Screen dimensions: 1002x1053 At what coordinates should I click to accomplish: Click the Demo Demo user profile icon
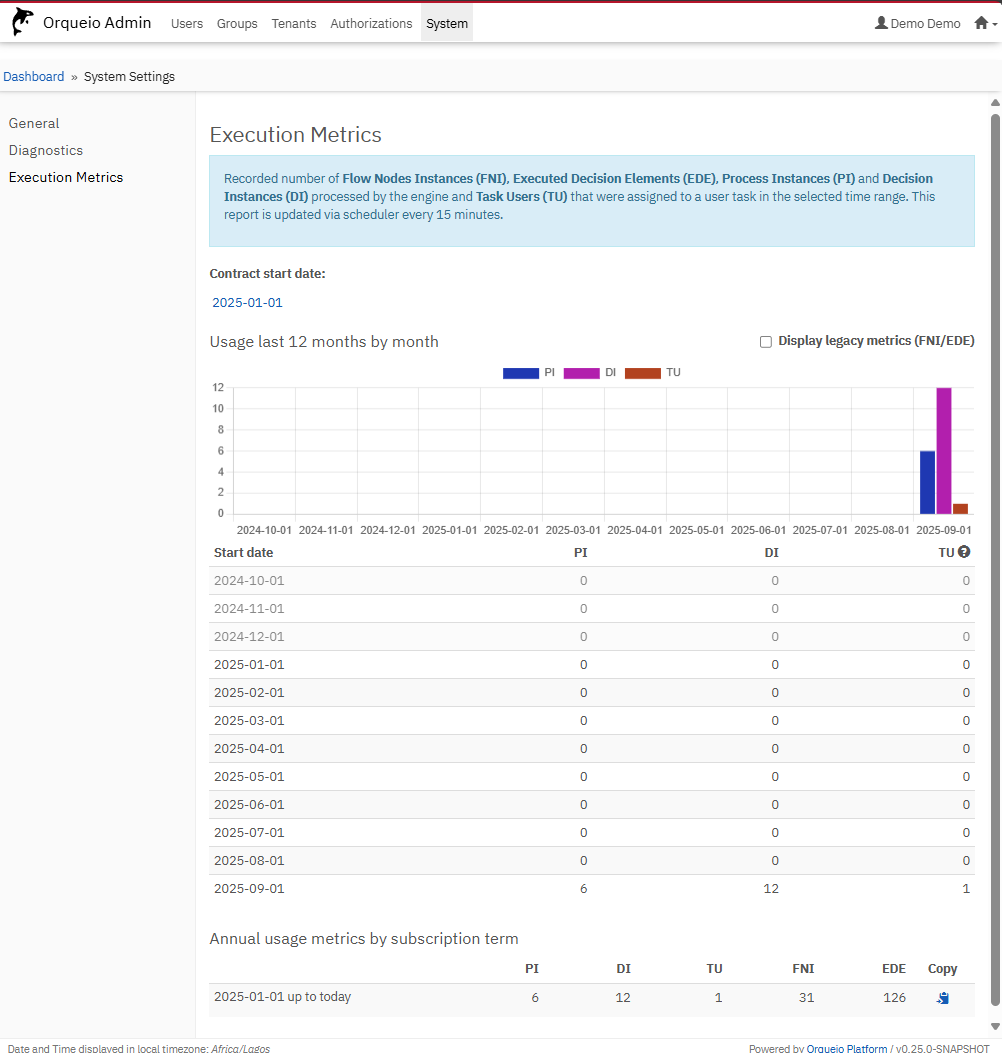(881, 23)
